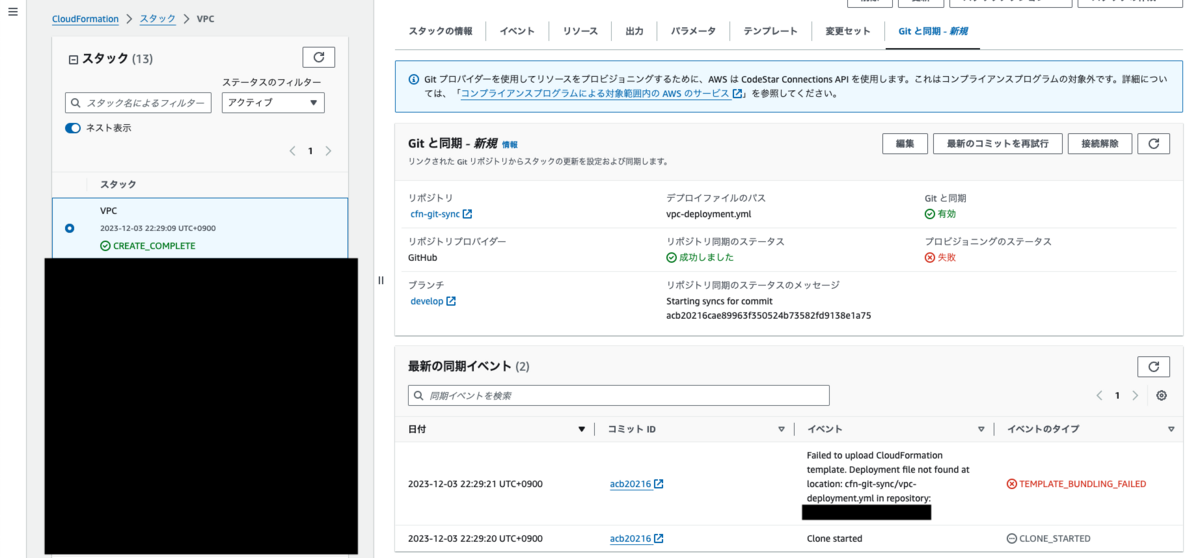Viewport: 1200px width, 558px height.
Task: Refresh the stack list
Action: coord(318,58)
